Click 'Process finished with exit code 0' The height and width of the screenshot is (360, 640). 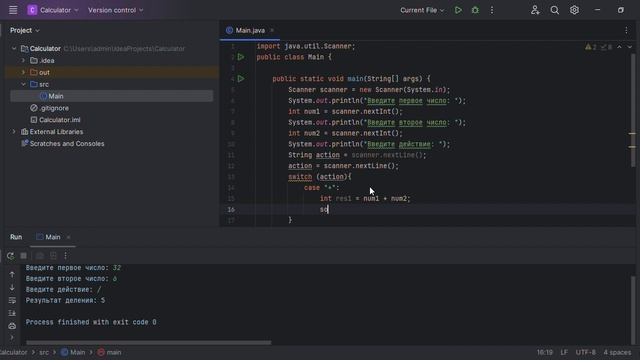(x=91, y=322)
